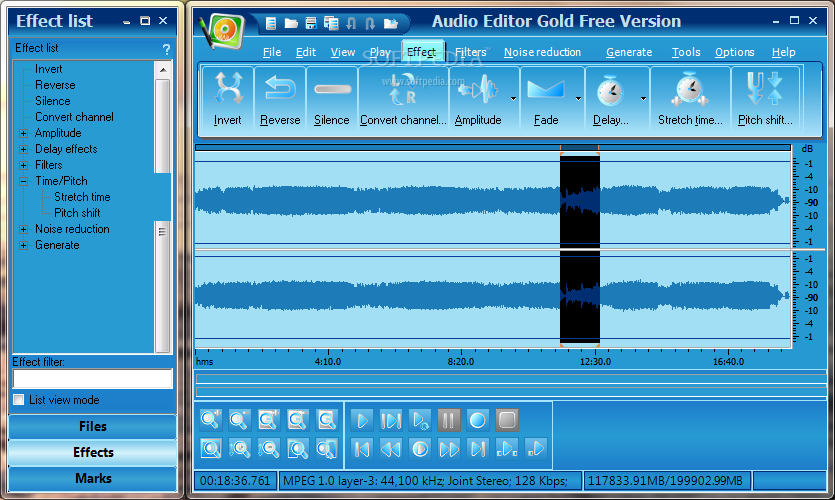This screenshot has width=835, height=500.
Task: Click the Rewind double-arrow button
Action: pyautogui.click(x=391, y=449)
